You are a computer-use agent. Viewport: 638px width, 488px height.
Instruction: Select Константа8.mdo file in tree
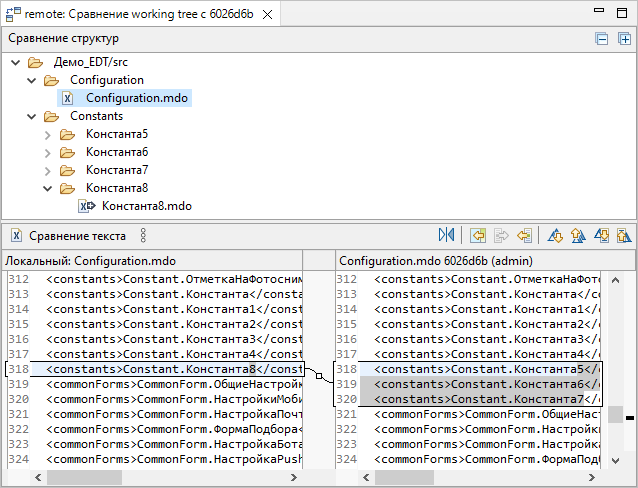tap(146, 206)
